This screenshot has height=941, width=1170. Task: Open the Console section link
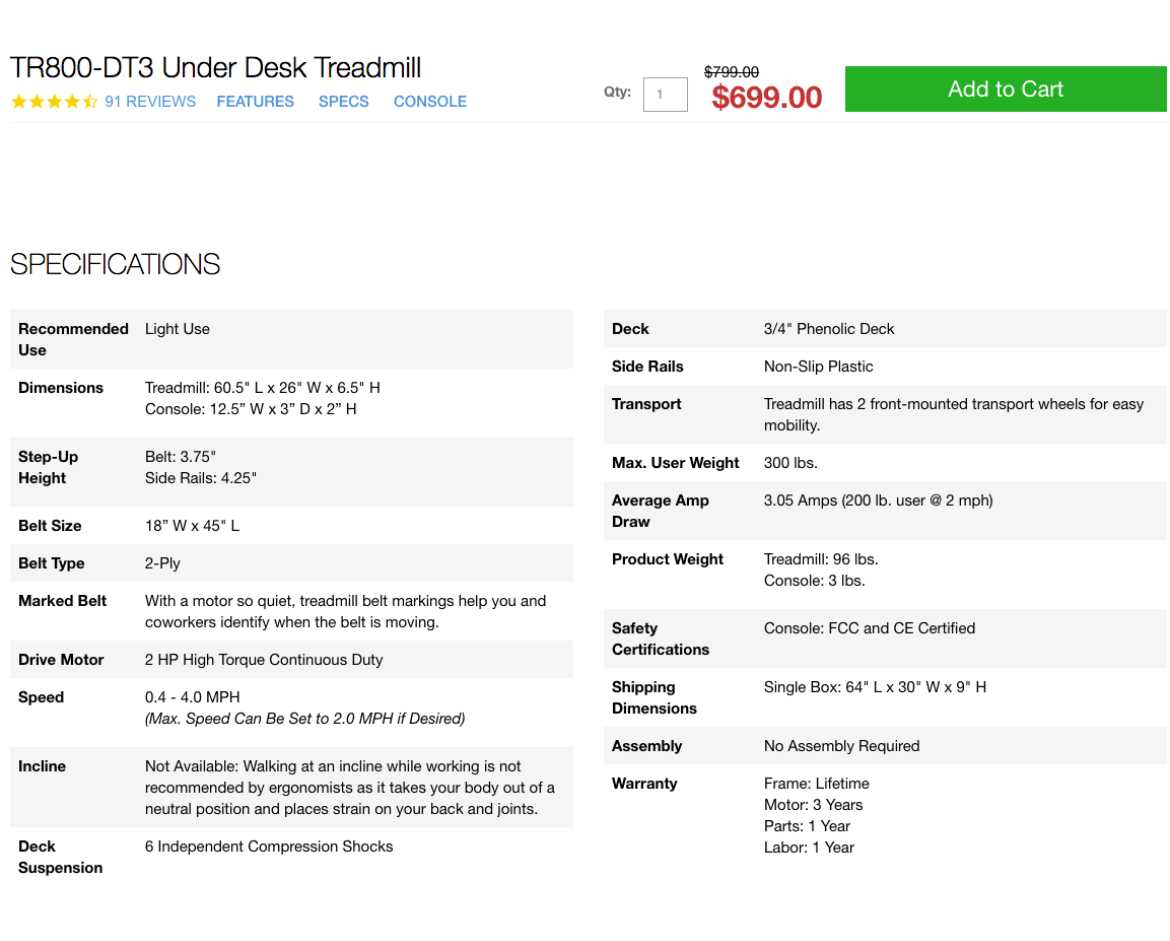[430, 102]
